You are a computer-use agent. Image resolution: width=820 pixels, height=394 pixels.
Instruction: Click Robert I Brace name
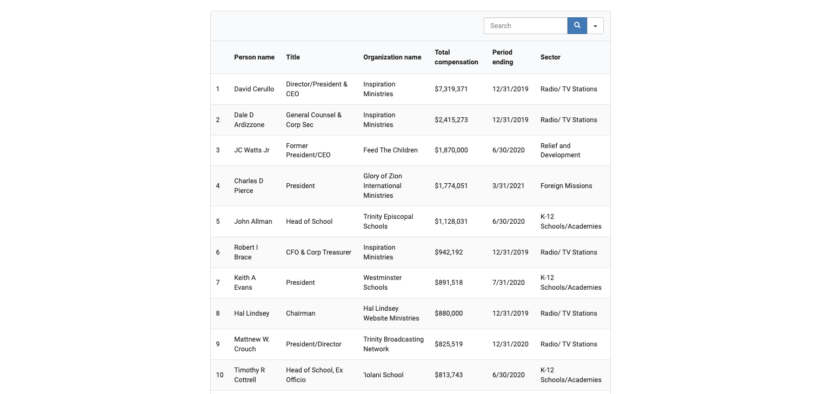[x=246, y=252]
